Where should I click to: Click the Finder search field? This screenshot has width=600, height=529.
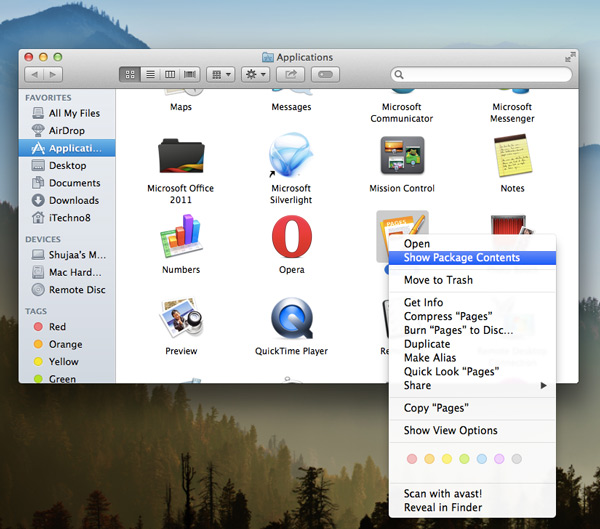481,75
